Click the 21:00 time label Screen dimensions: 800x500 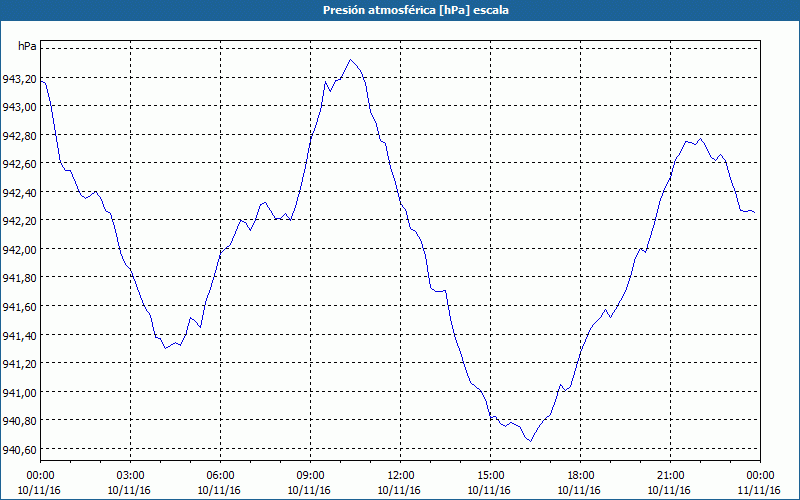[x=670, y=476]
